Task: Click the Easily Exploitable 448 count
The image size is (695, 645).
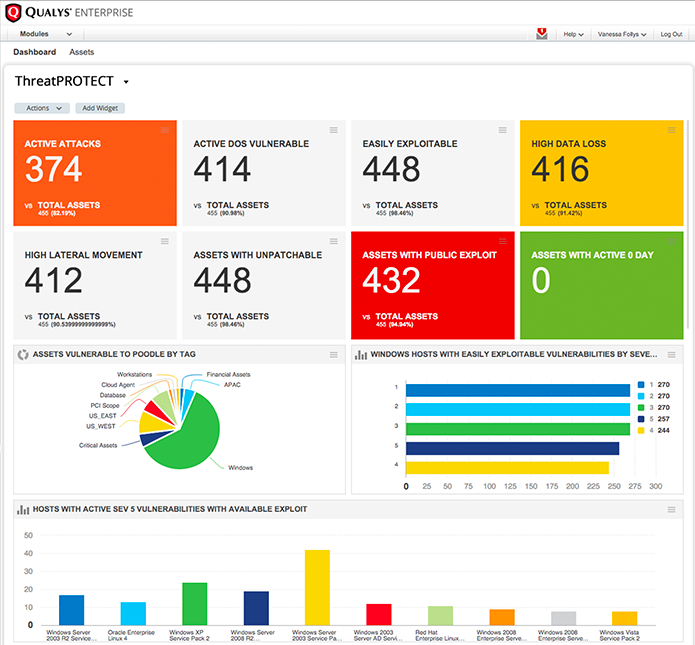Action: [391, 169]
